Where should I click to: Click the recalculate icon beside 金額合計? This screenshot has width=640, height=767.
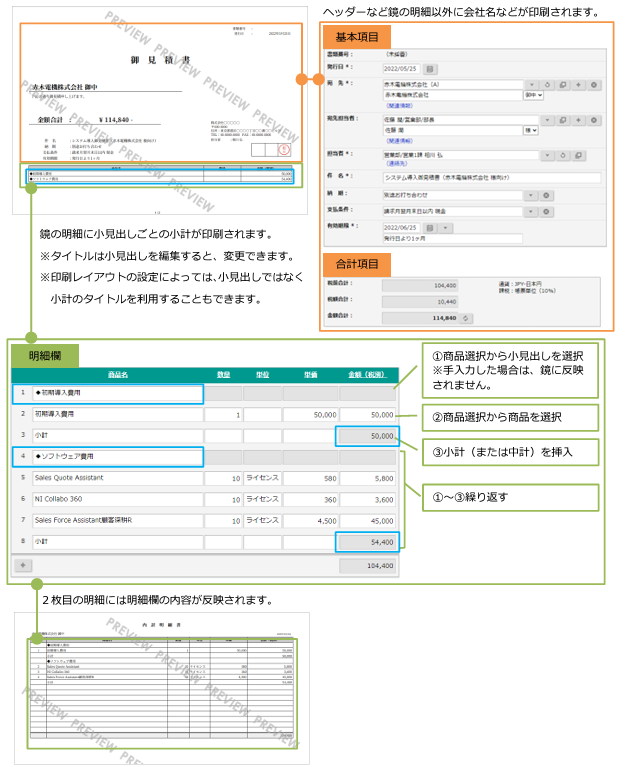(466, 318)
